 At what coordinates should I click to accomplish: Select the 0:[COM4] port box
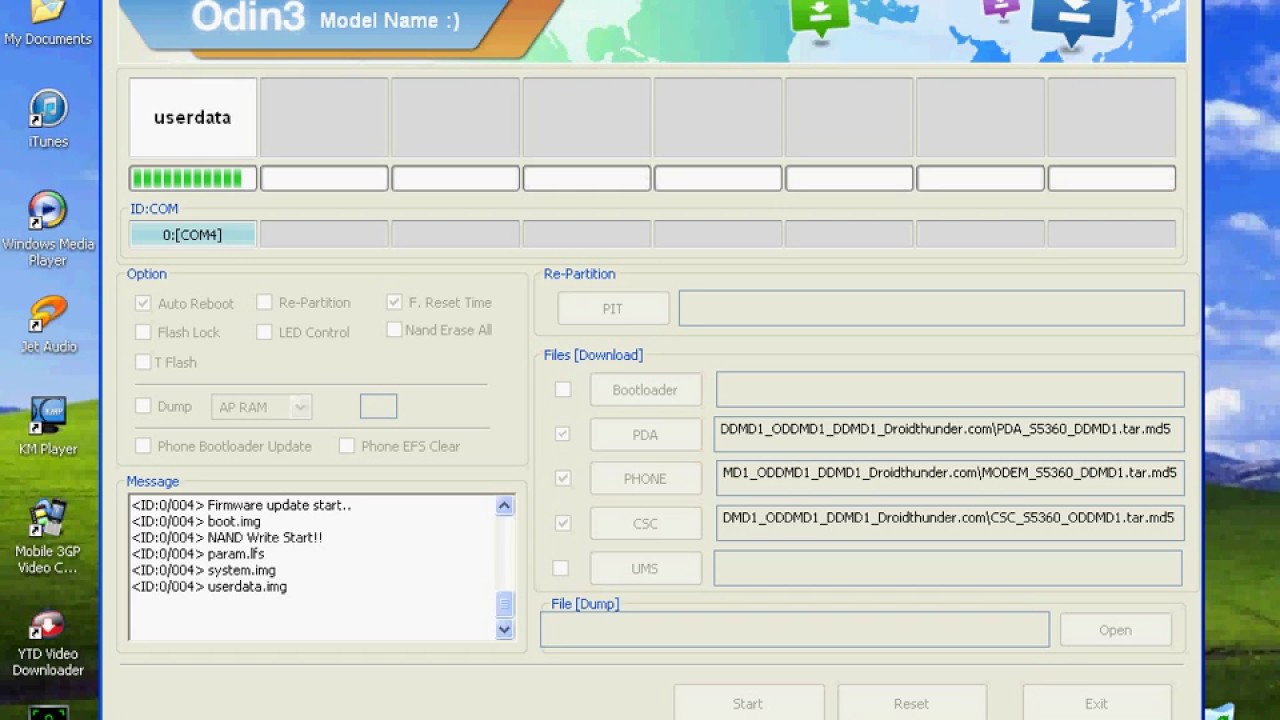[x=193, y=235]
